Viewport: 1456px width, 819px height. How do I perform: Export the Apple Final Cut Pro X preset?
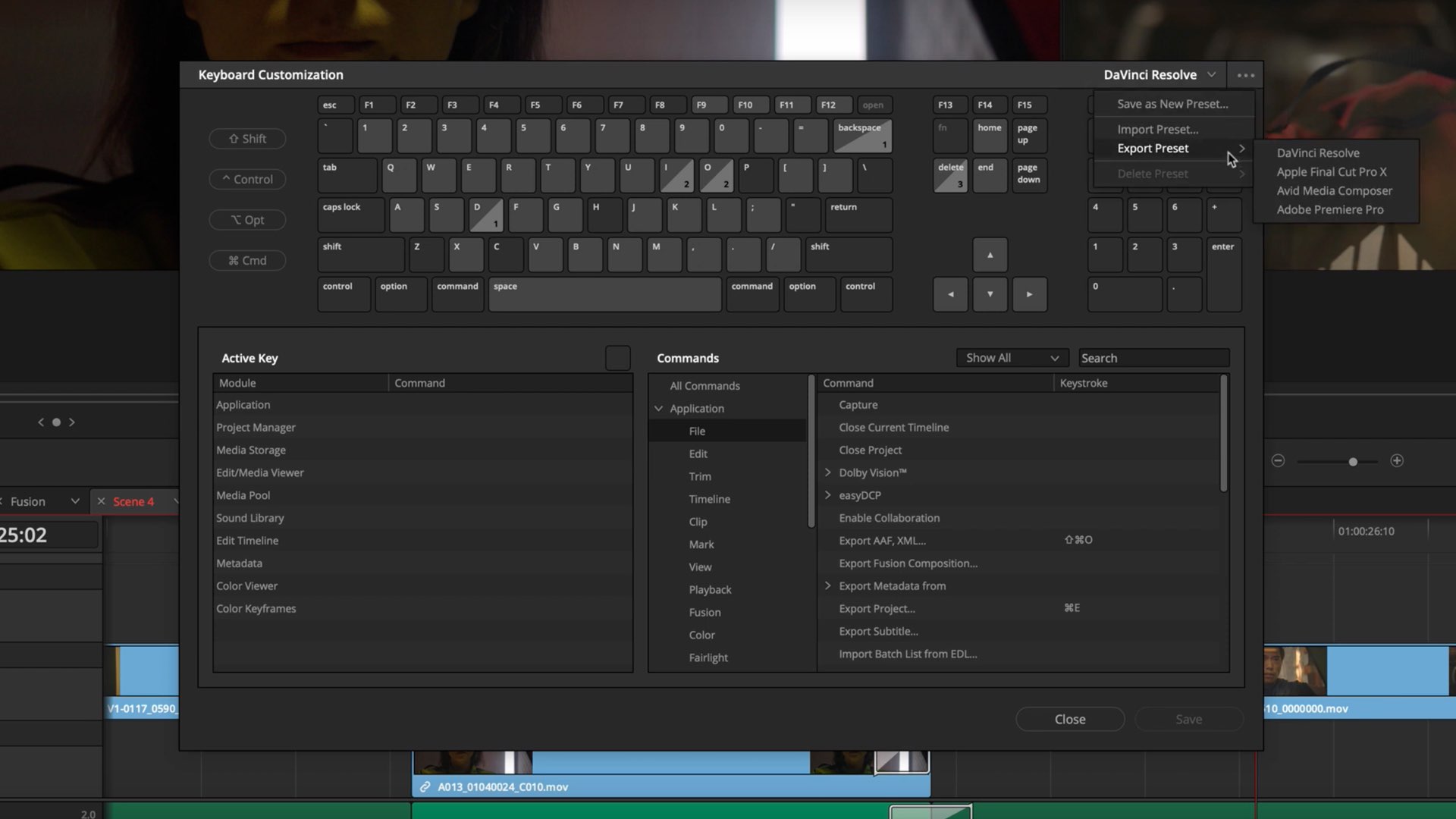[x=1331, y=172]
